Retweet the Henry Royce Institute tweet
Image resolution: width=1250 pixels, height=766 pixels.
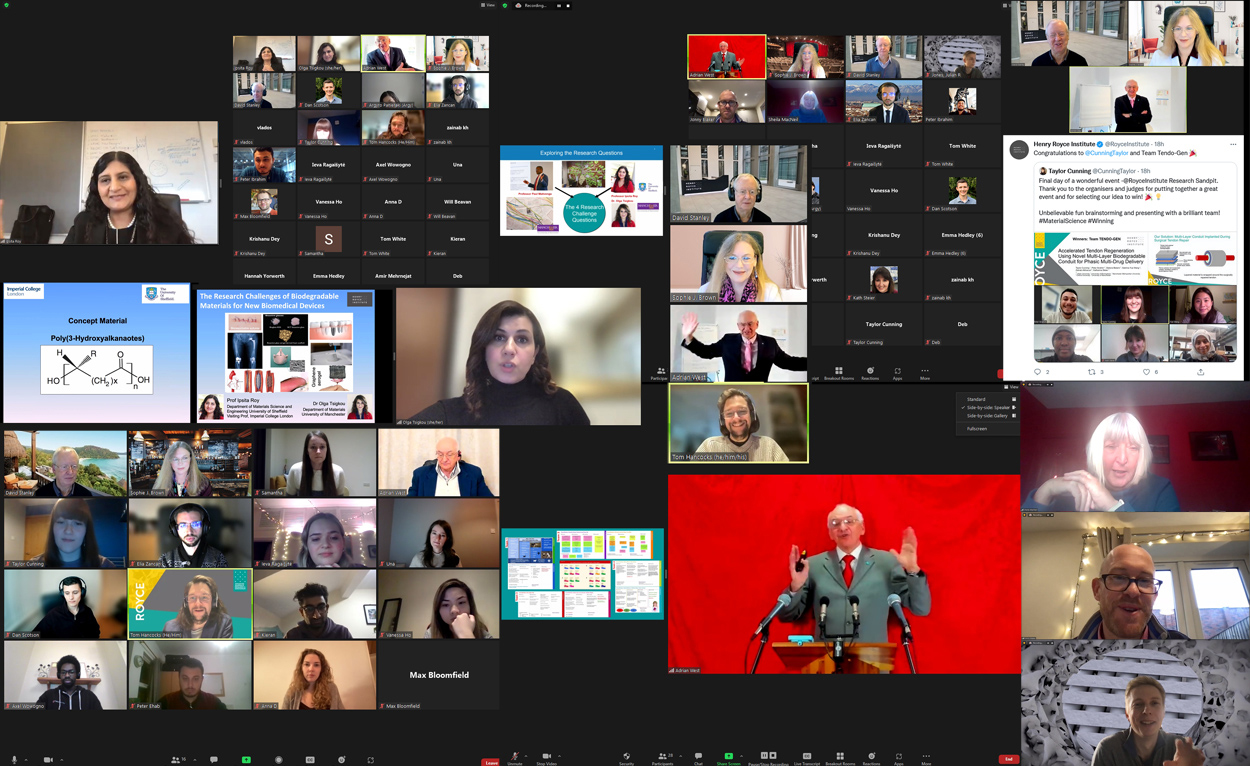(x=1092, y=372)
